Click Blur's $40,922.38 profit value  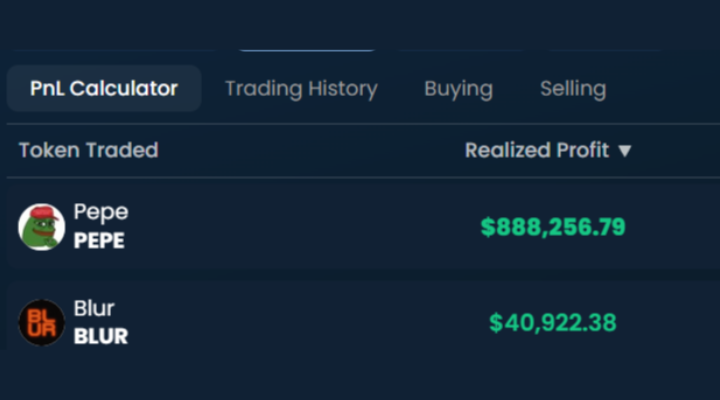pos(553,323)
